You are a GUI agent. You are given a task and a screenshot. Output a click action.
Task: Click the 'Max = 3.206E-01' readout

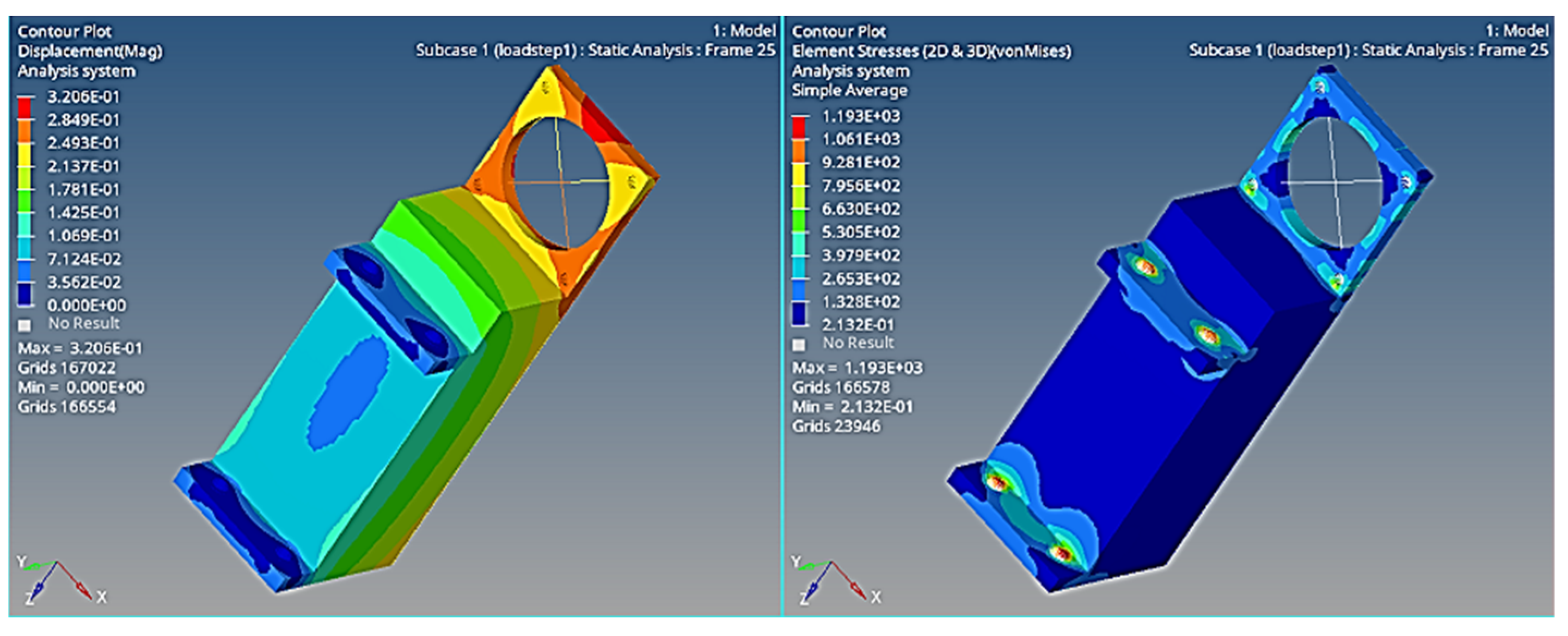point(79,348)
